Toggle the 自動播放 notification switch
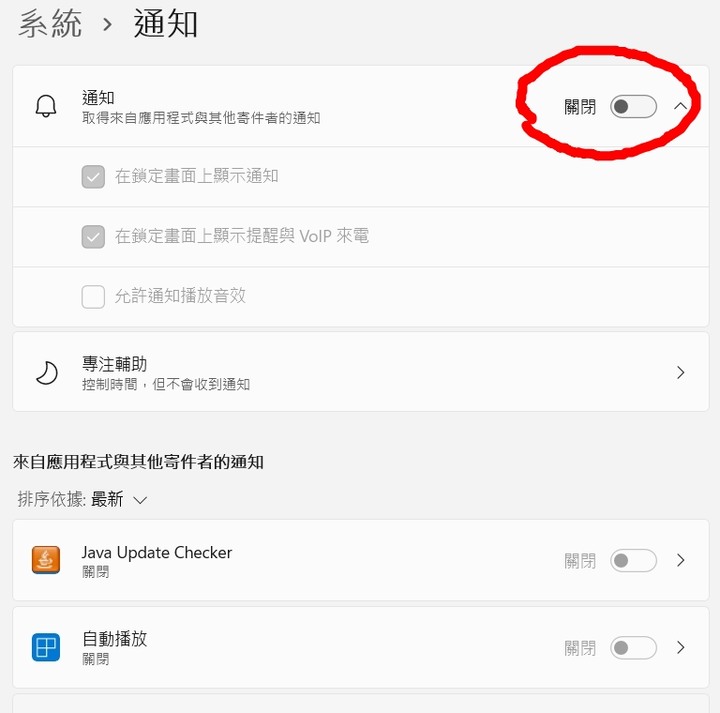 coord(633,647)
